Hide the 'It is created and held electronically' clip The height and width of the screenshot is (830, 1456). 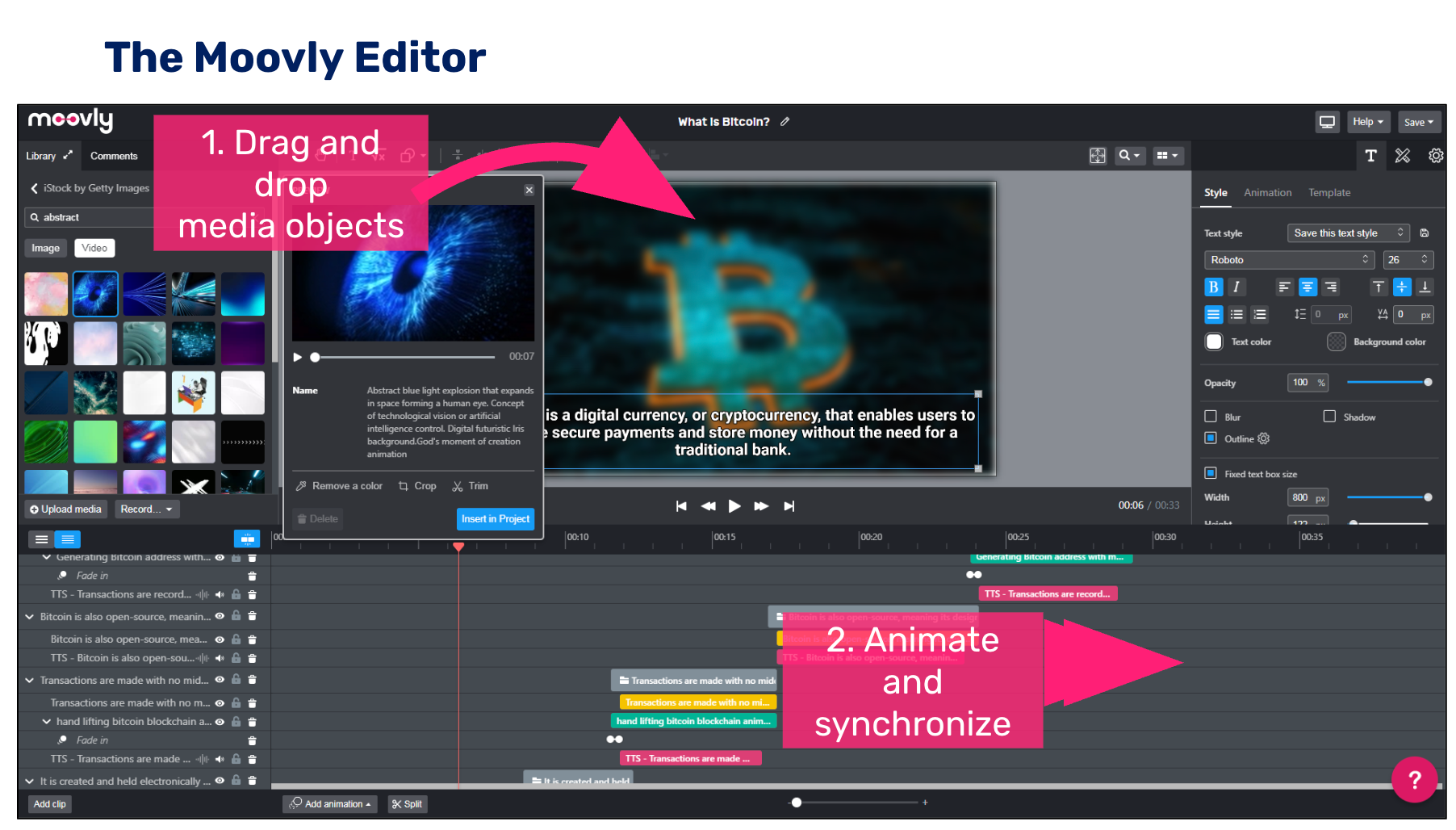220,781
